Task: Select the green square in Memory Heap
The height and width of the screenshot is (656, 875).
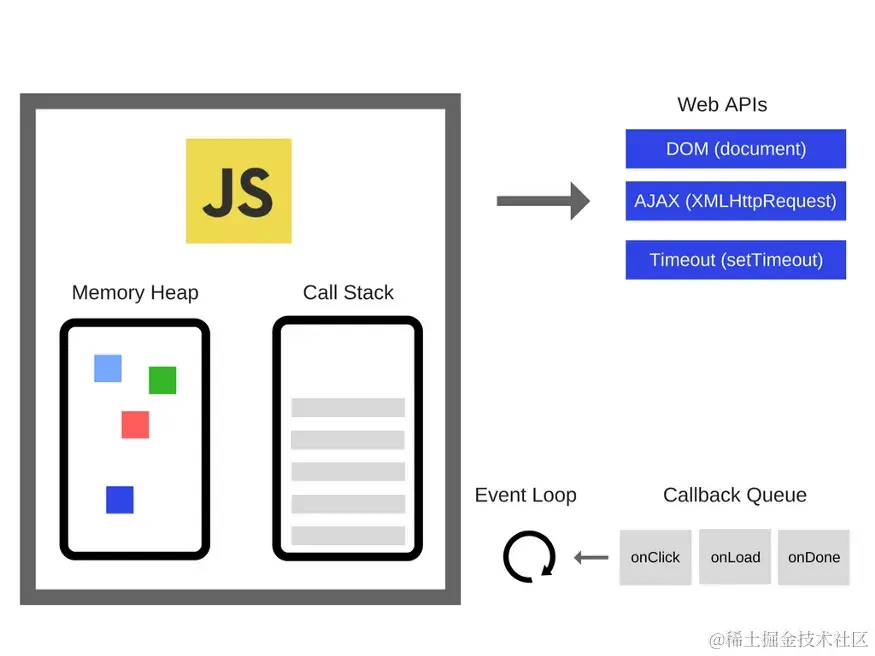Action: point(161,380)
